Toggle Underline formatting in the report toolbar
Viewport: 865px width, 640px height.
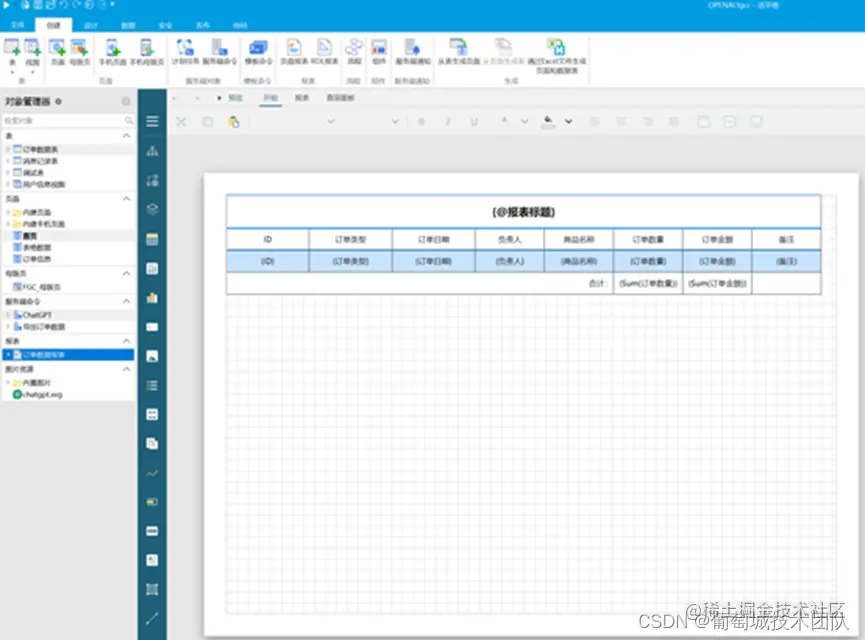point(474,121)
